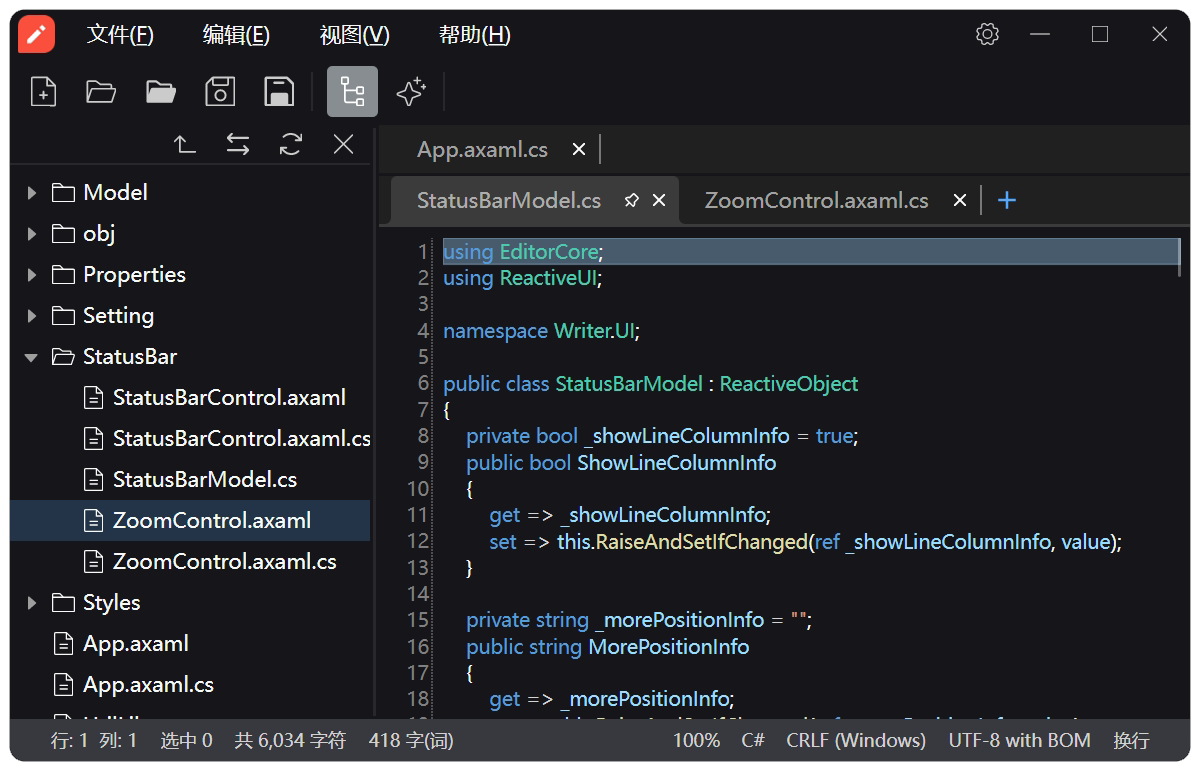
Task: Place cursor on 'using ReactiveUI;' line
Action: coord(523,278)
